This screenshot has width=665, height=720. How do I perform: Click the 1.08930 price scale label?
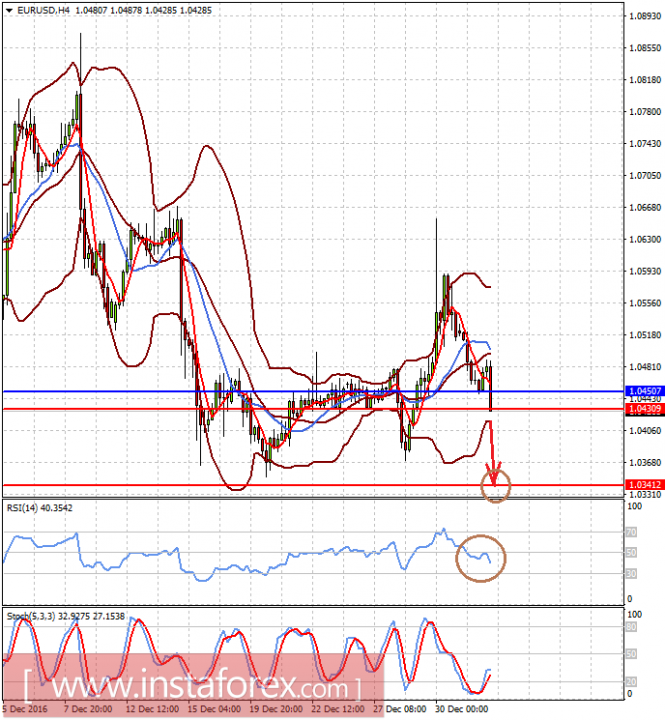click(645, 16)
